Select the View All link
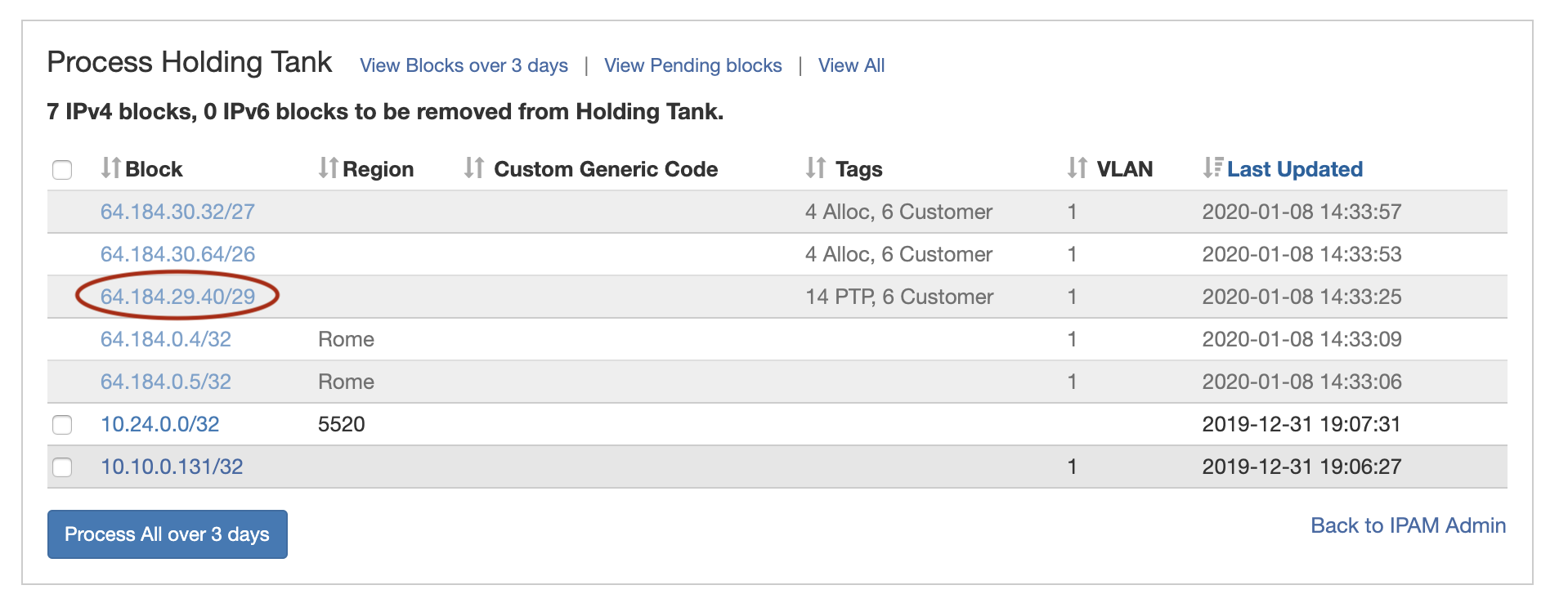Viewport: 1568px width, 603px height. 851,65
